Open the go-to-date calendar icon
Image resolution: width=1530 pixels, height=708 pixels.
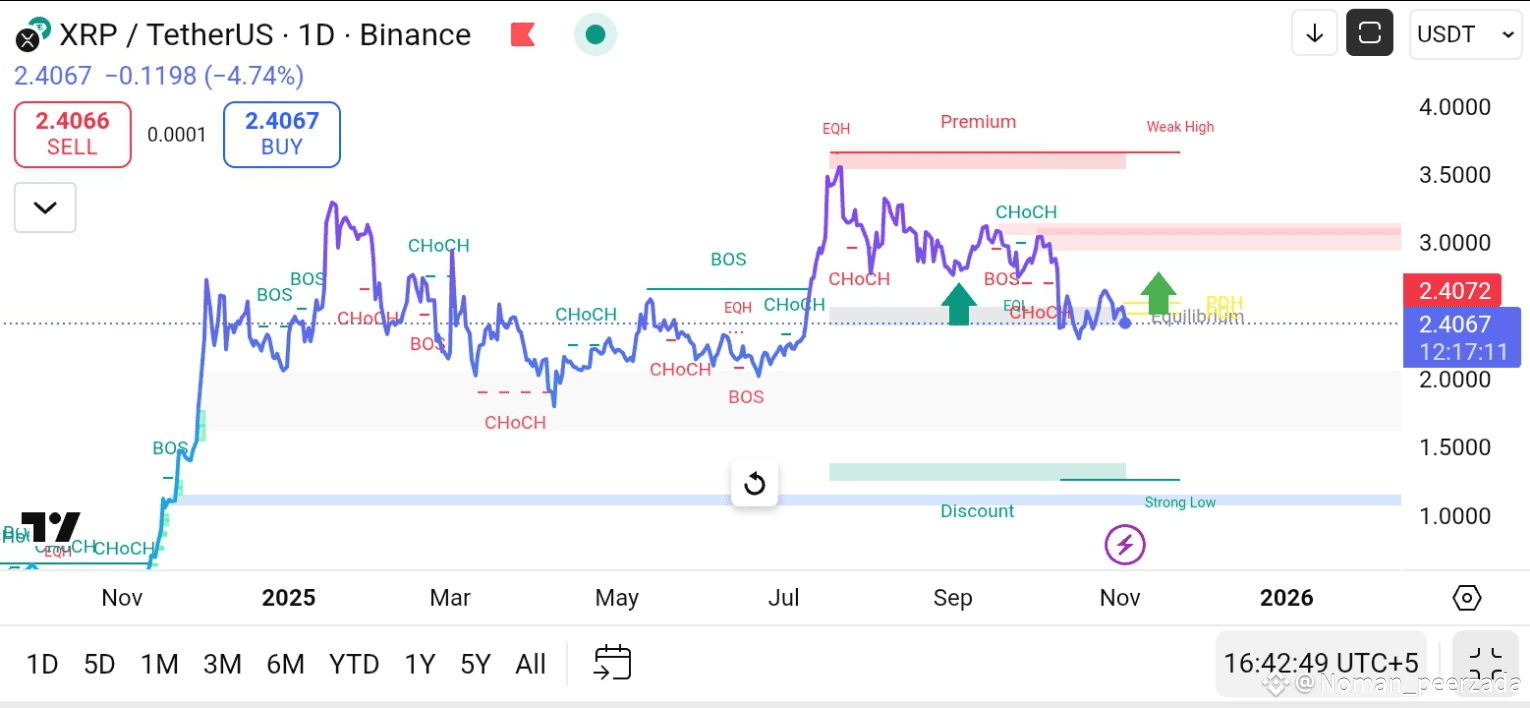[x=612, y=663]
